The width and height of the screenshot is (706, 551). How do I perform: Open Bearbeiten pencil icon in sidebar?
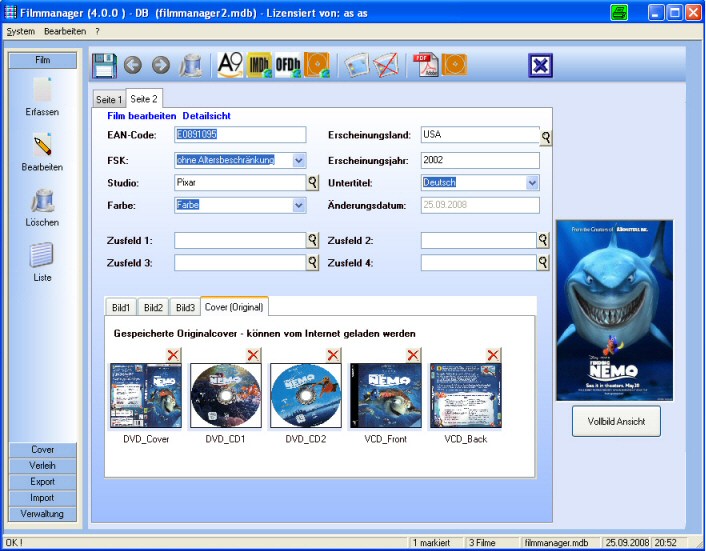pos(42,146)
